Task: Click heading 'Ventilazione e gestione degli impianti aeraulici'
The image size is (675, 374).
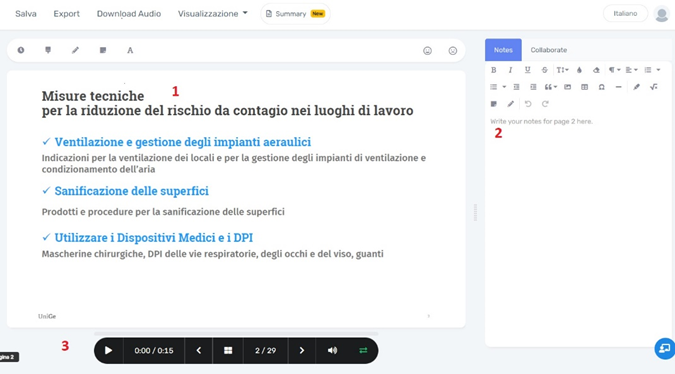Action: tap(183, 142)
